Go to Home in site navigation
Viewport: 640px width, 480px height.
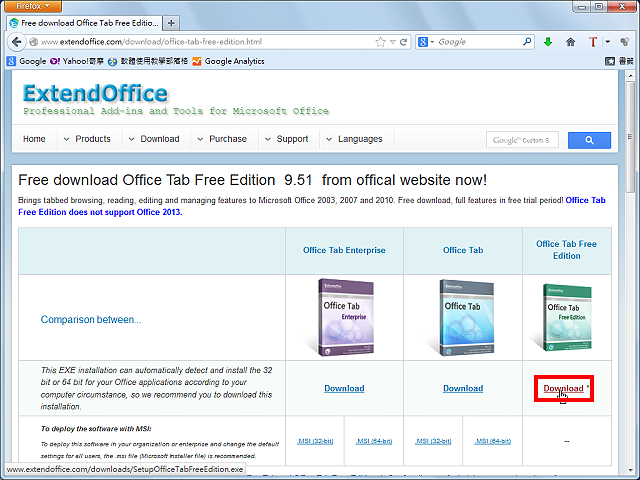pos(34,139)
